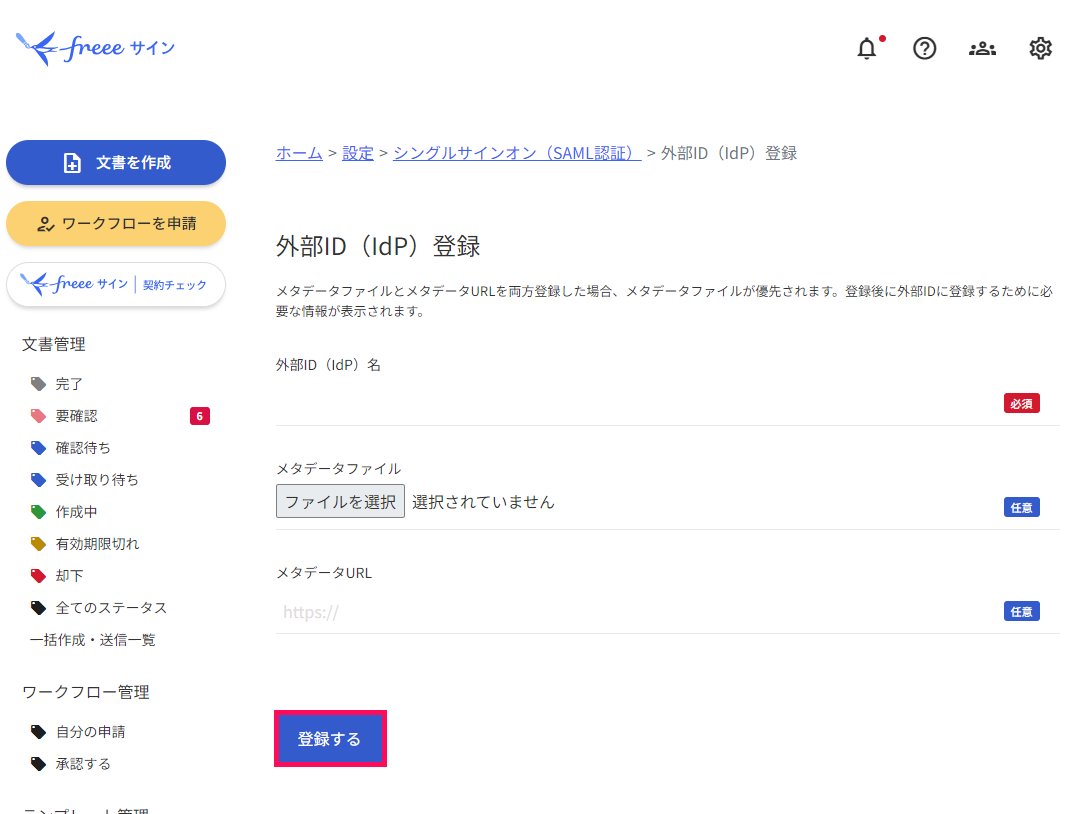The height and width of the screenshot is (814, 1092).
Task: Open 受け取り待ち documents
Action: point(97,480)
